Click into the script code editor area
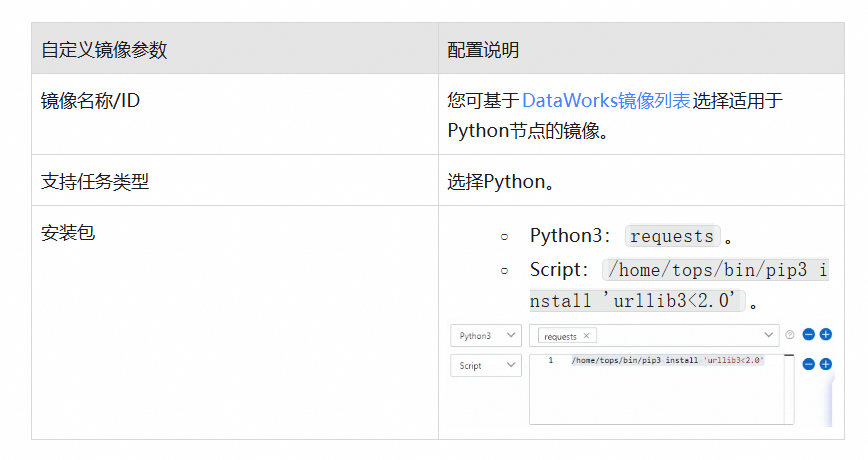Image resolution: width=868 pixels, height=460 pixels. [662, 390]
